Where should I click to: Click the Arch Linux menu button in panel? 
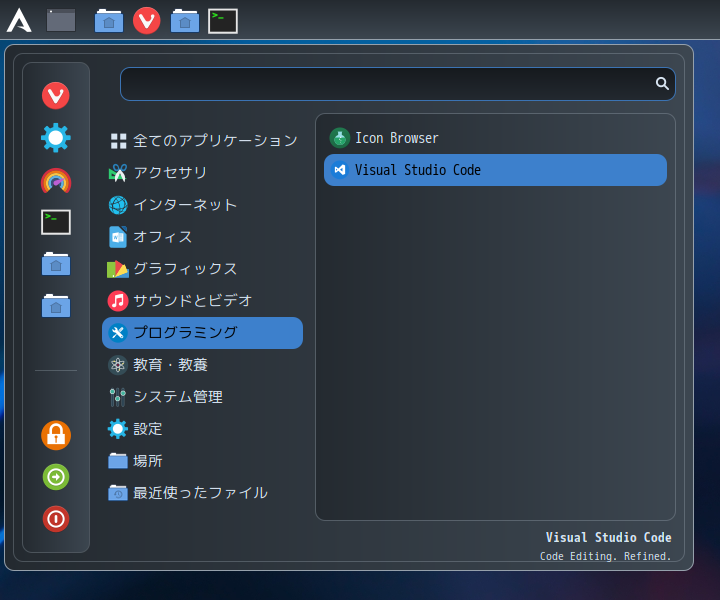tap(19, 21)
